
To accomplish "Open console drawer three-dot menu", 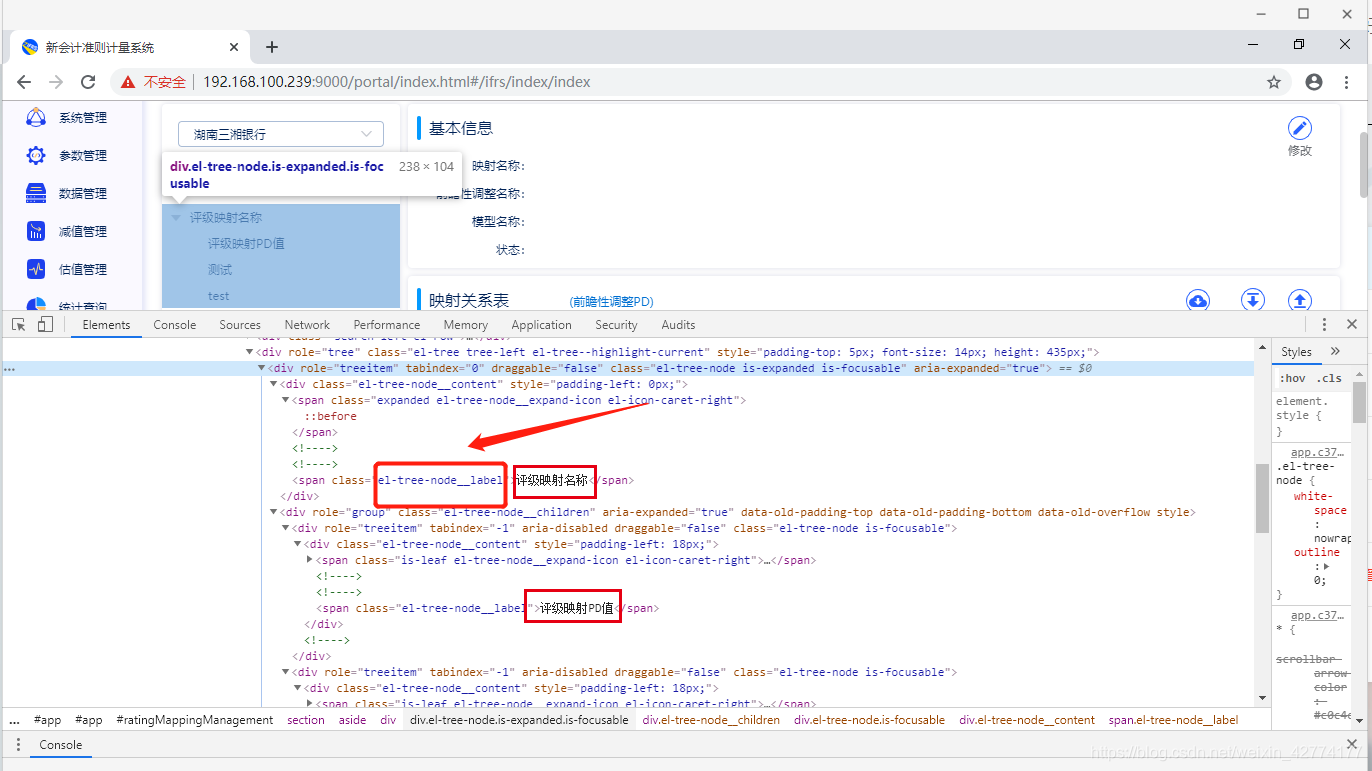I will [x=16, y=745].
